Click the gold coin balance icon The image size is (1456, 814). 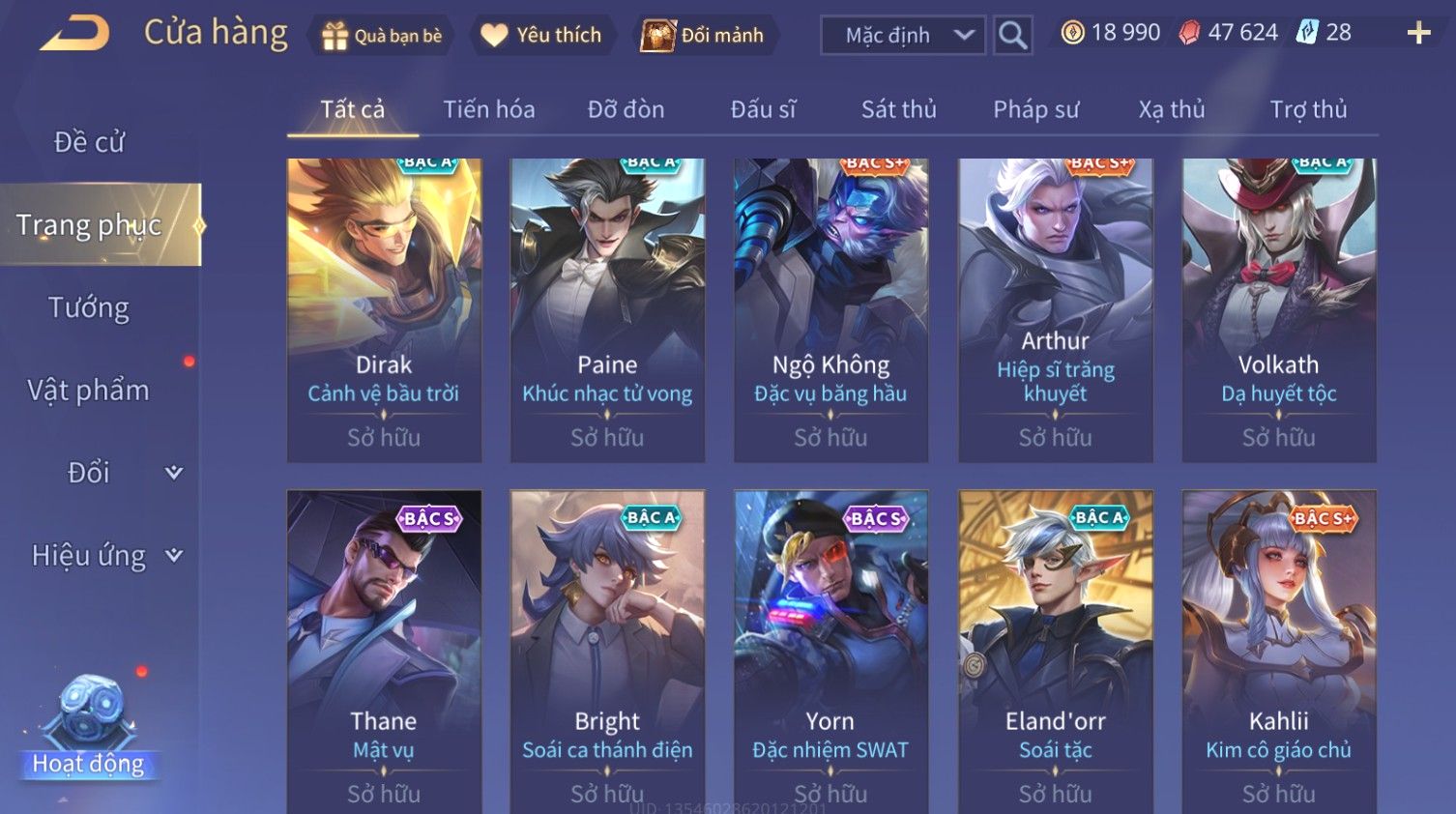point(1072,33)
